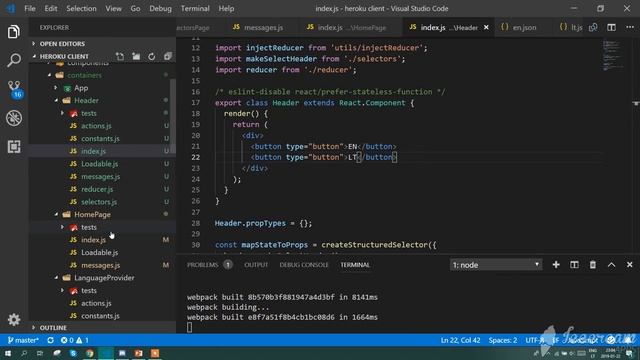640x360 pixels.
Task: Open Windows Start menu
Action: pyautogui.click(x=8, y=353)
